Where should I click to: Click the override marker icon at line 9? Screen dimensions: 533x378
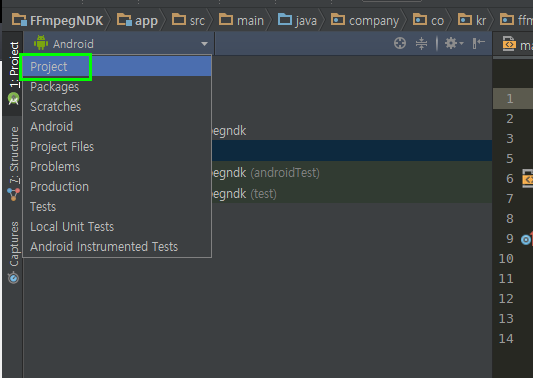(x=527, y=239)
